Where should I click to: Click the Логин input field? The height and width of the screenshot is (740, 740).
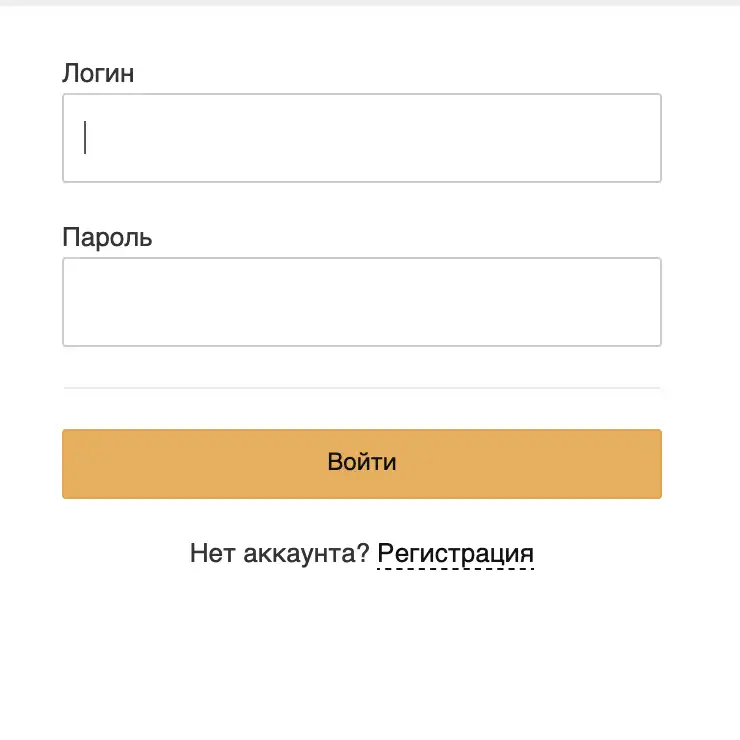click(361, 138)
